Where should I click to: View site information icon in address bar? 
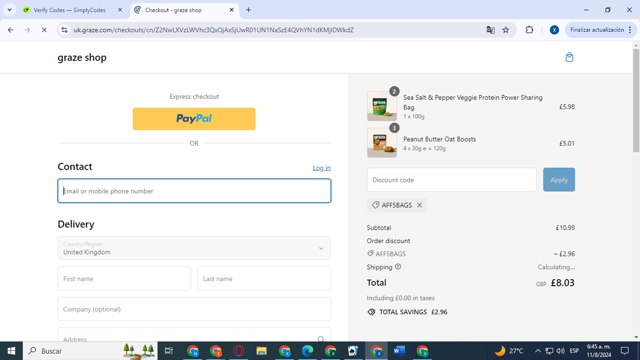tap(64, 30)
